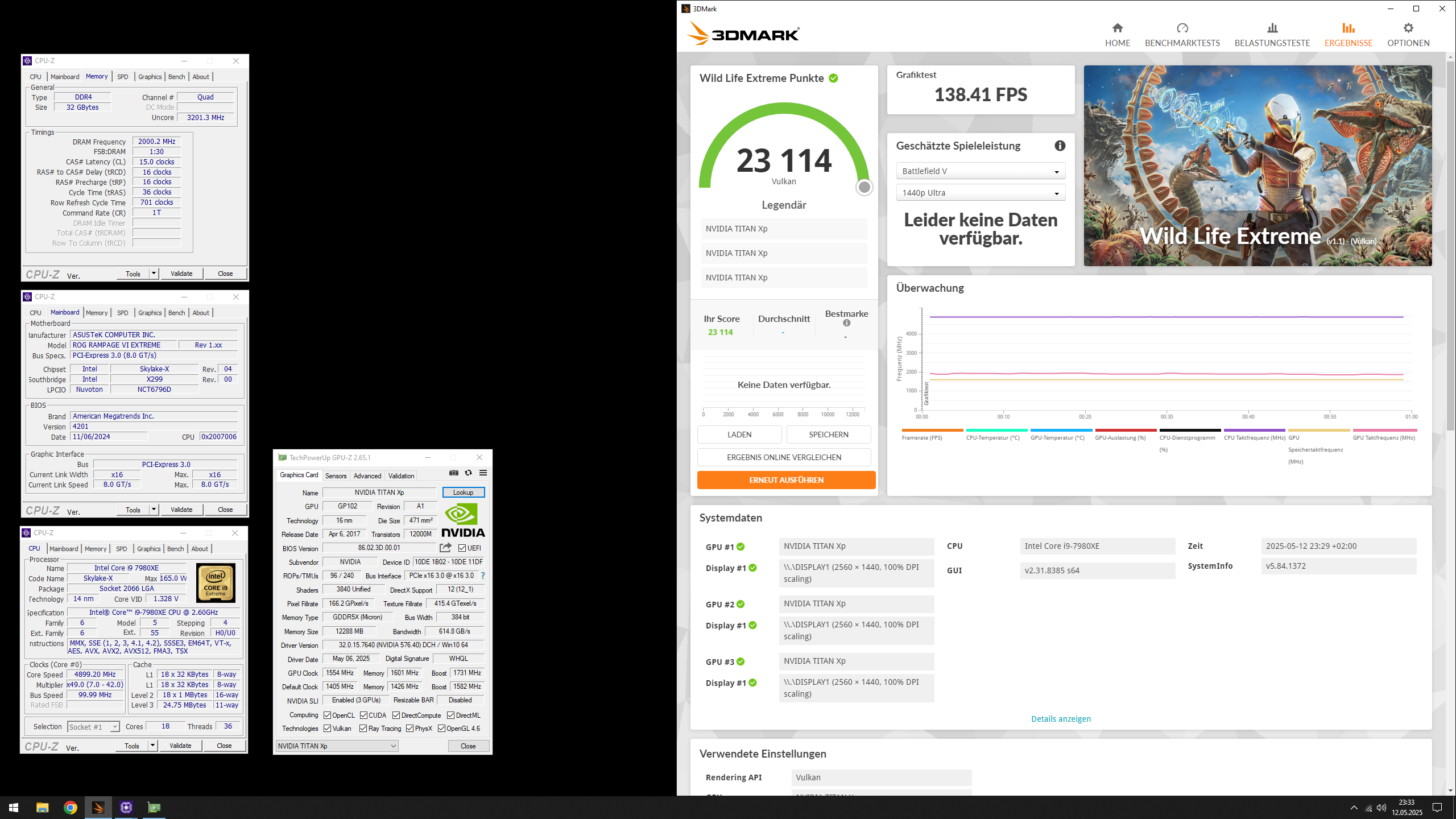Screen dimensions: 1456x819
Task: Open Belastungstests section in 3DMark
Action: point(1272,35)
